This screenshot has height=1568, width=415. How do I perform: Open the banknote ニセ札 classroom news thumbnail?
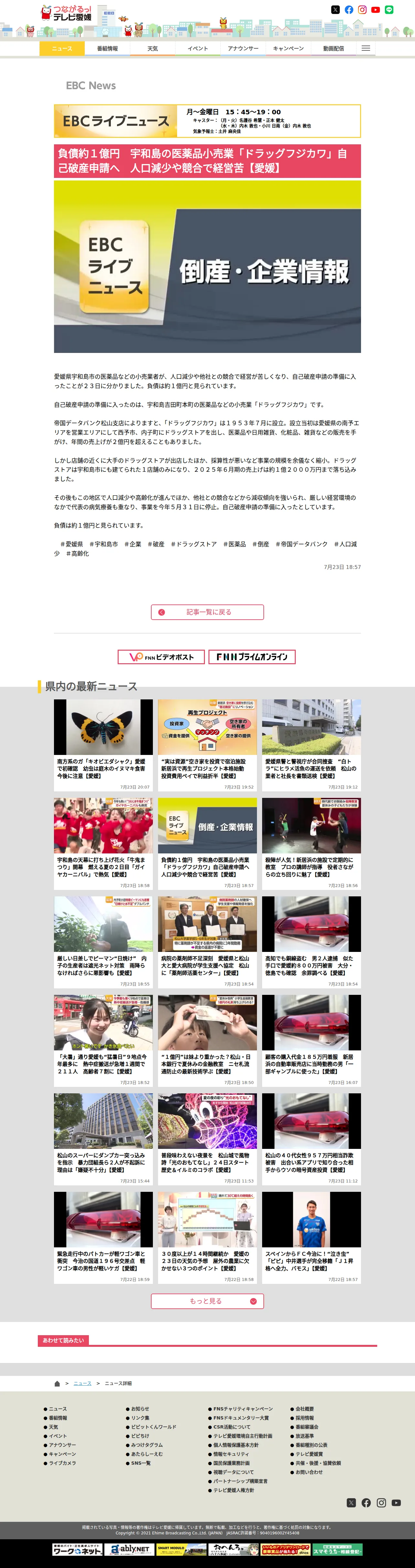(207, 1023)
